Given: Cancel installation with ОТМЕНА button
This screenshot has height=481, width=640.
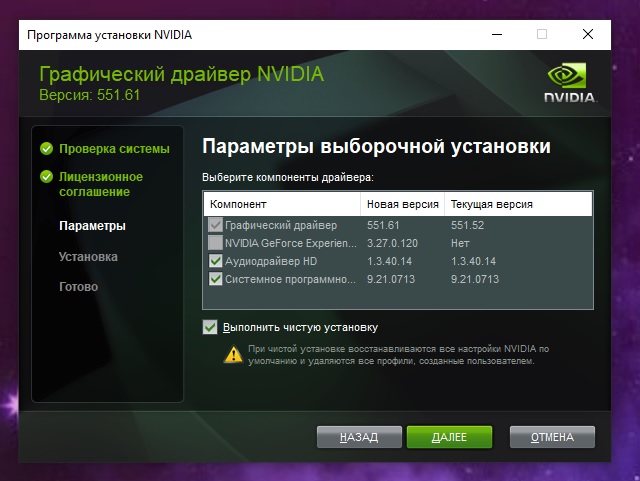Looking at the screenshot, I should pyautogui.click(x=552, y=437).
